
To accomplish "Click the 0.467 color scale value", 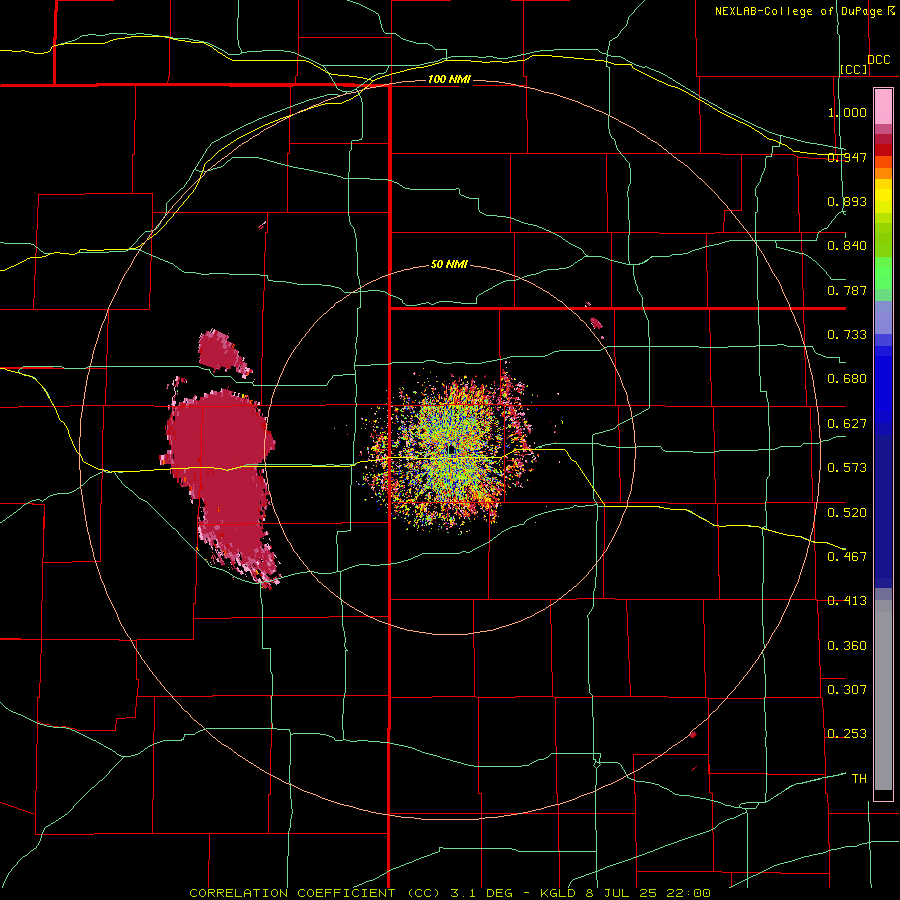I will (x=847, y=557).
